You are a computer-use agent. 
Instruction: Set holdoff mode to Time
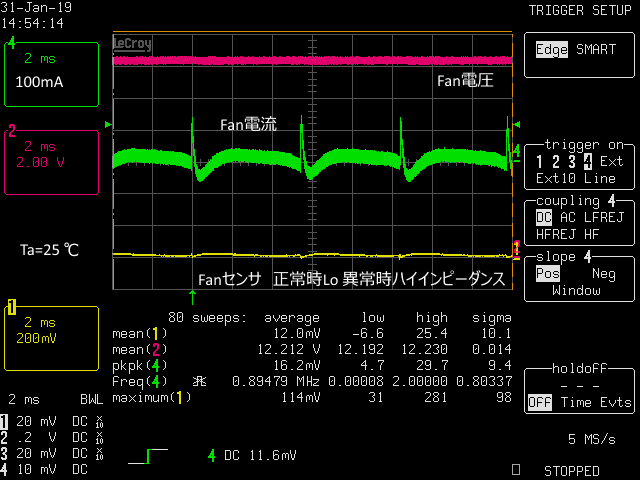pyautogui.click(x=576, y=402)
